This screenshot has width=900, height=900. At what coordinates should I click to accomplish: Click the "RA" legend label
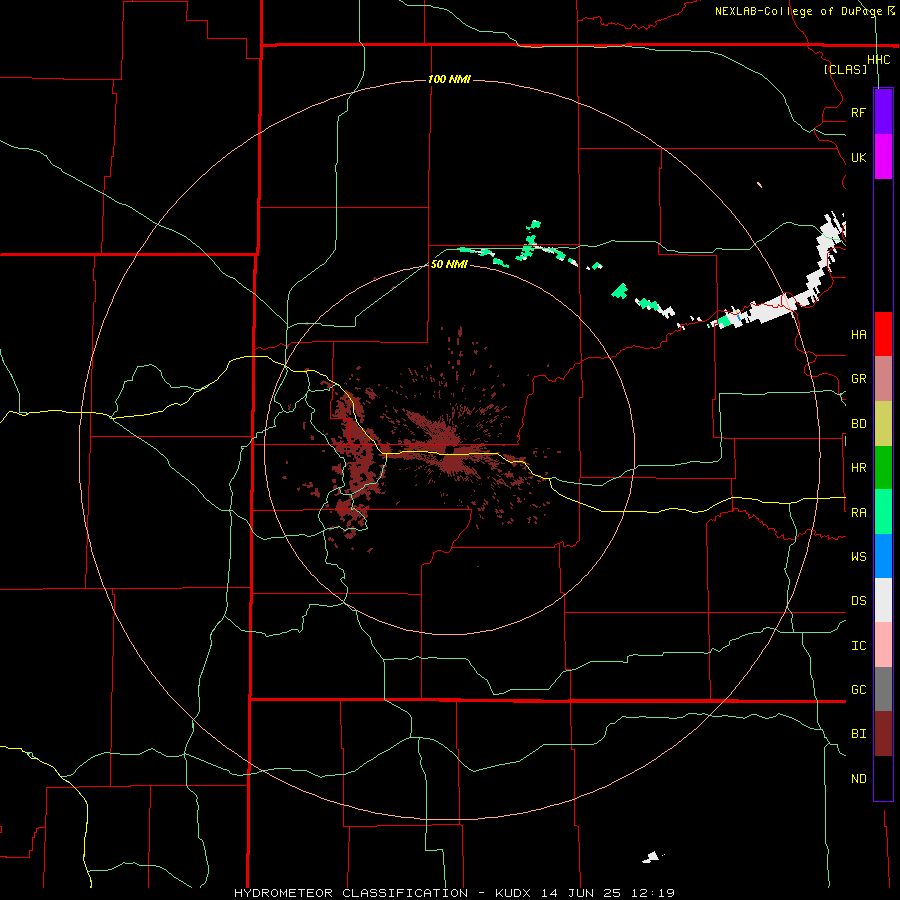858,513
